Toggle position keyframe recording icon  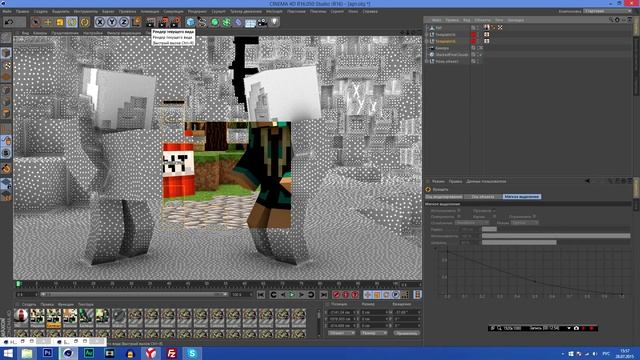(x=367, y=295)
